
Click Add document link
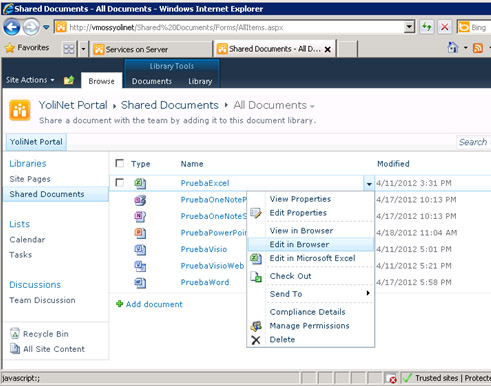coord(149,304)
